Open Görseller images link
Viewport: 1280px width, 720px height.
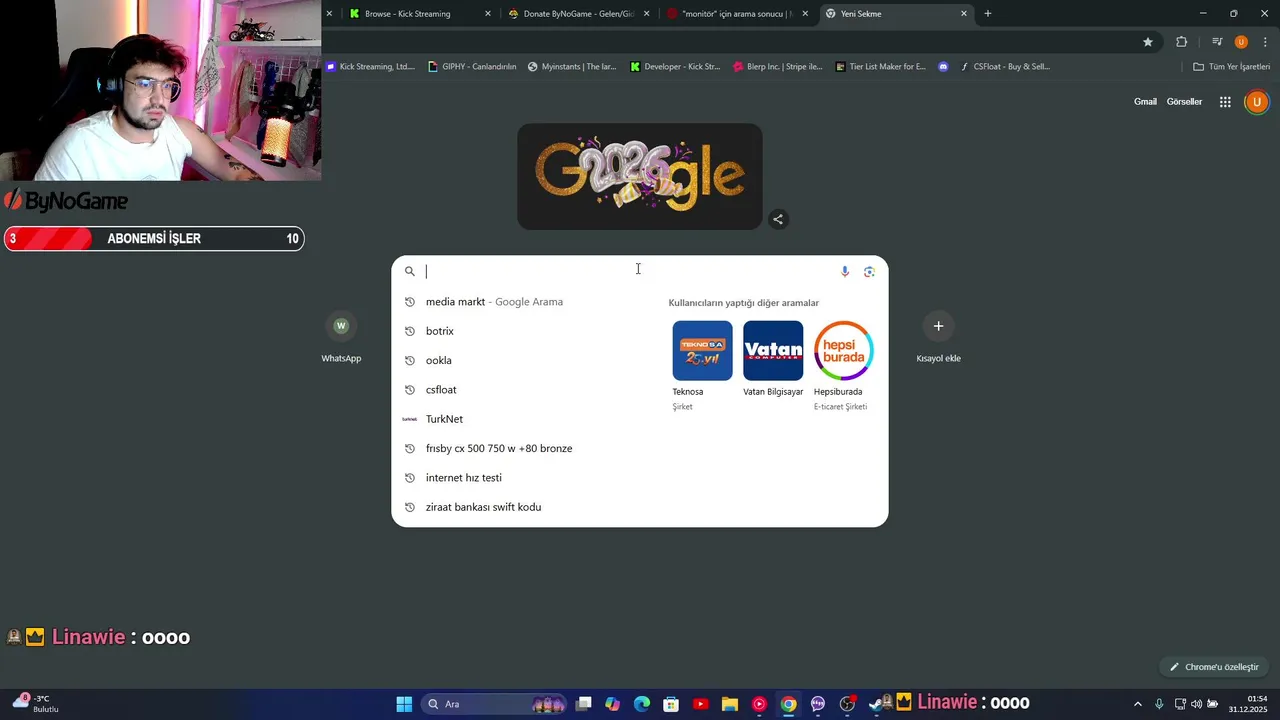1184,102
